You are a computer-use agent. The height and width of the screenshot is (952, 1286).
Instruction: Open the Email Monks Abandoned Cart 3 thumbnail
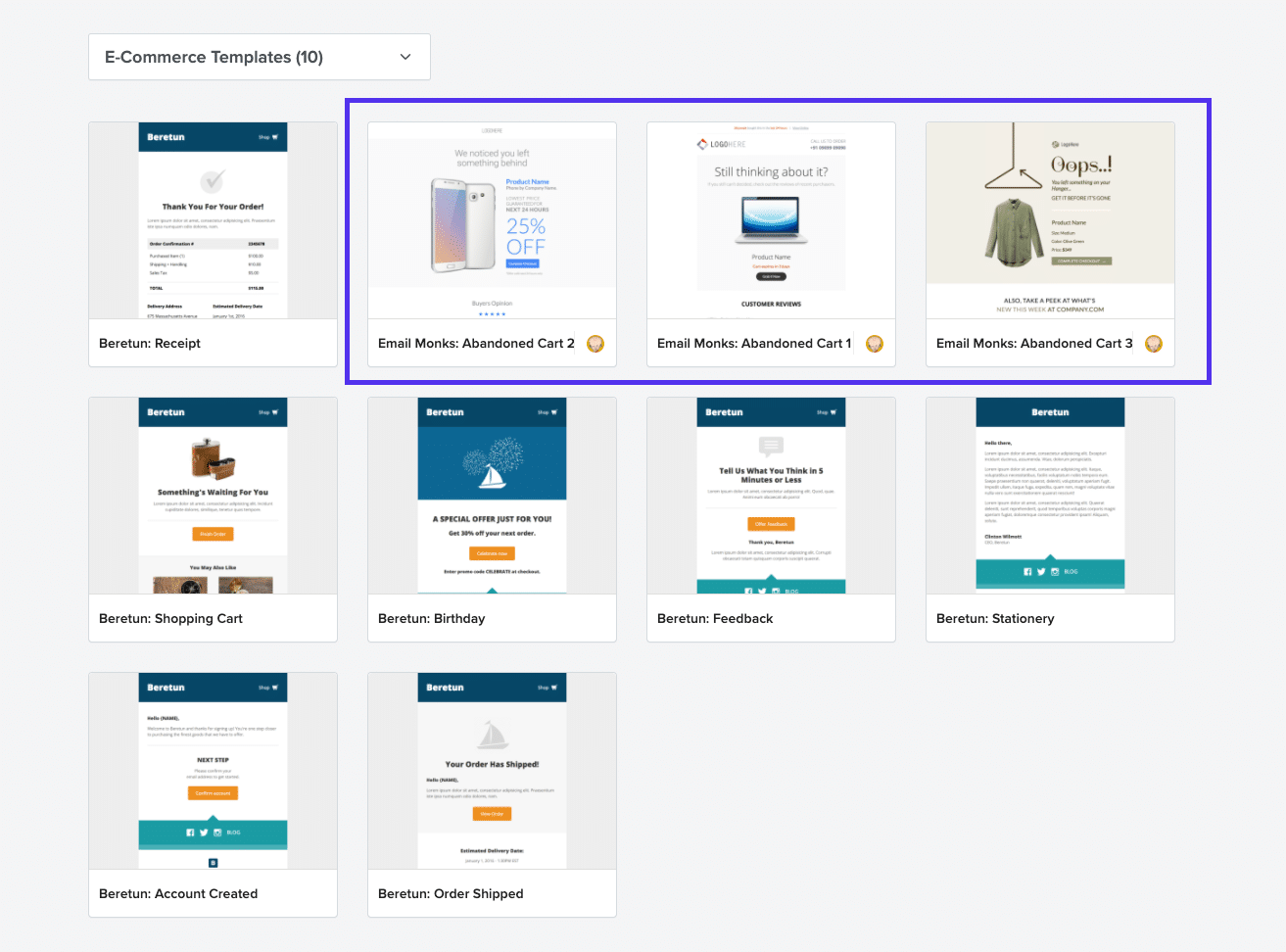(1050, 219)
